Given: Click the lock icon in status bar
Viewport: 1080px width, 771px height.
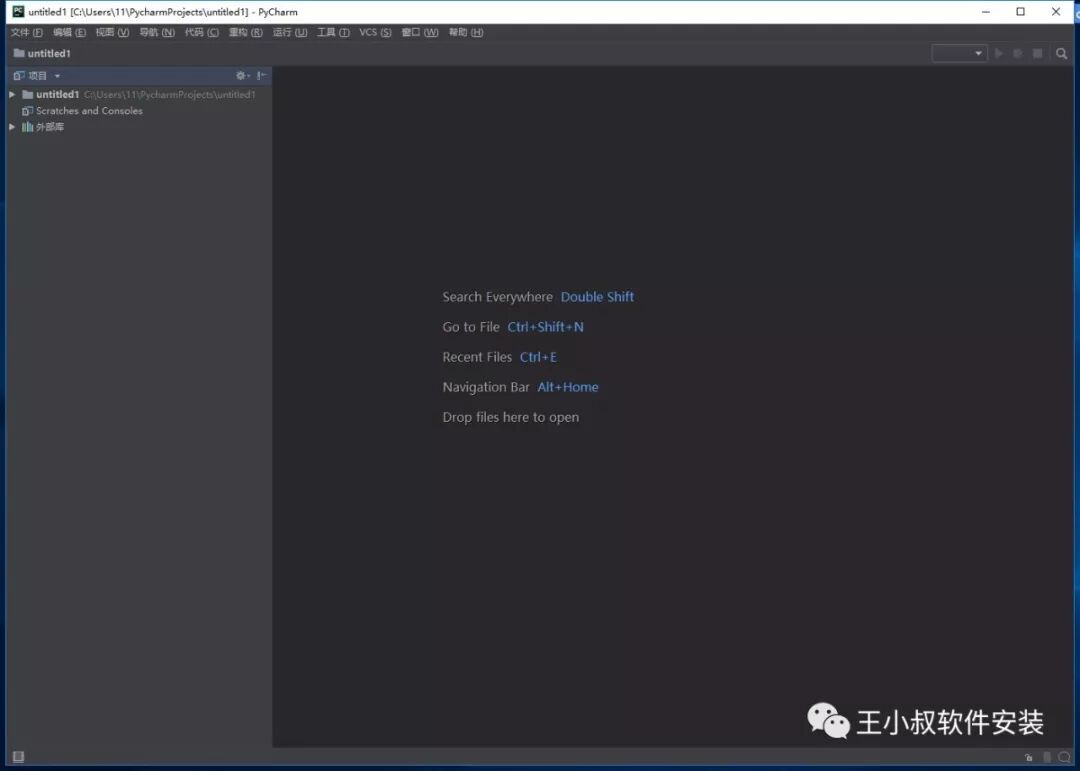Looking at the screenshot, I should coord(1028,757).
